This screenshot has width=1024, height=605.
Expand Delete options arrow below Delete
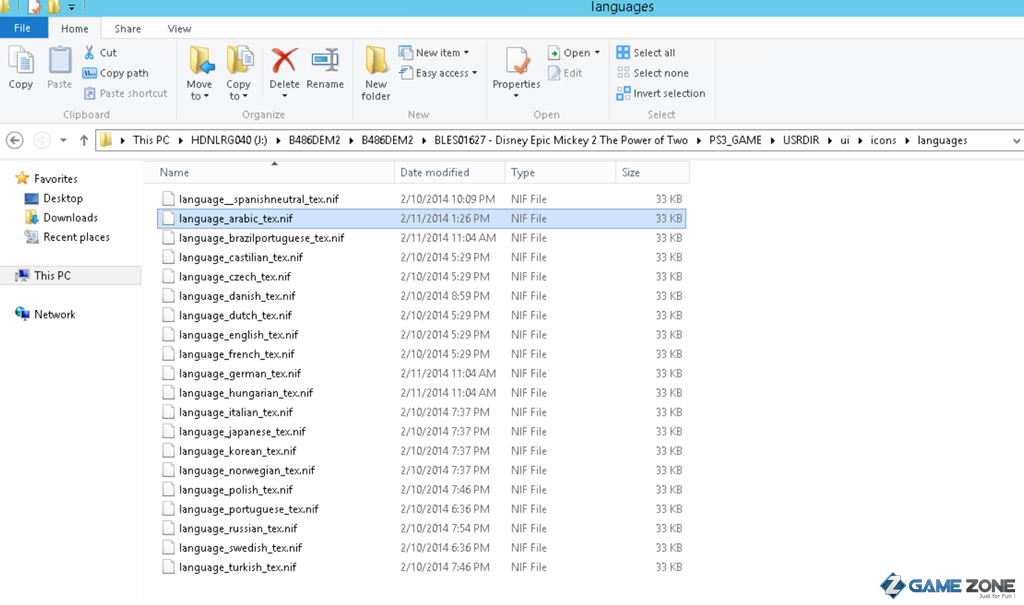tap(285, 96)
